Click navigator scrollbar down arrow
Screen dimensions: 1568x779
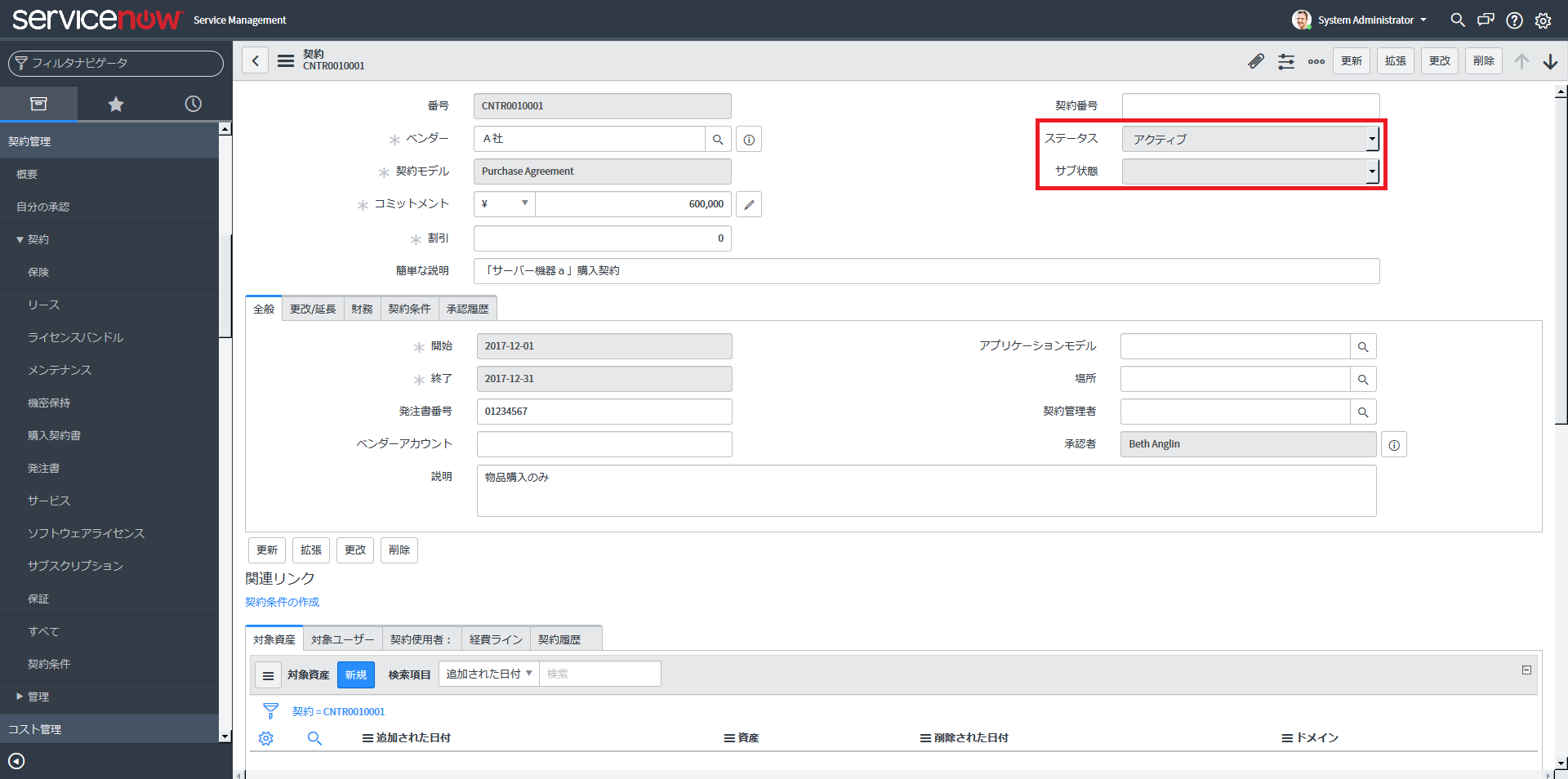225,736
